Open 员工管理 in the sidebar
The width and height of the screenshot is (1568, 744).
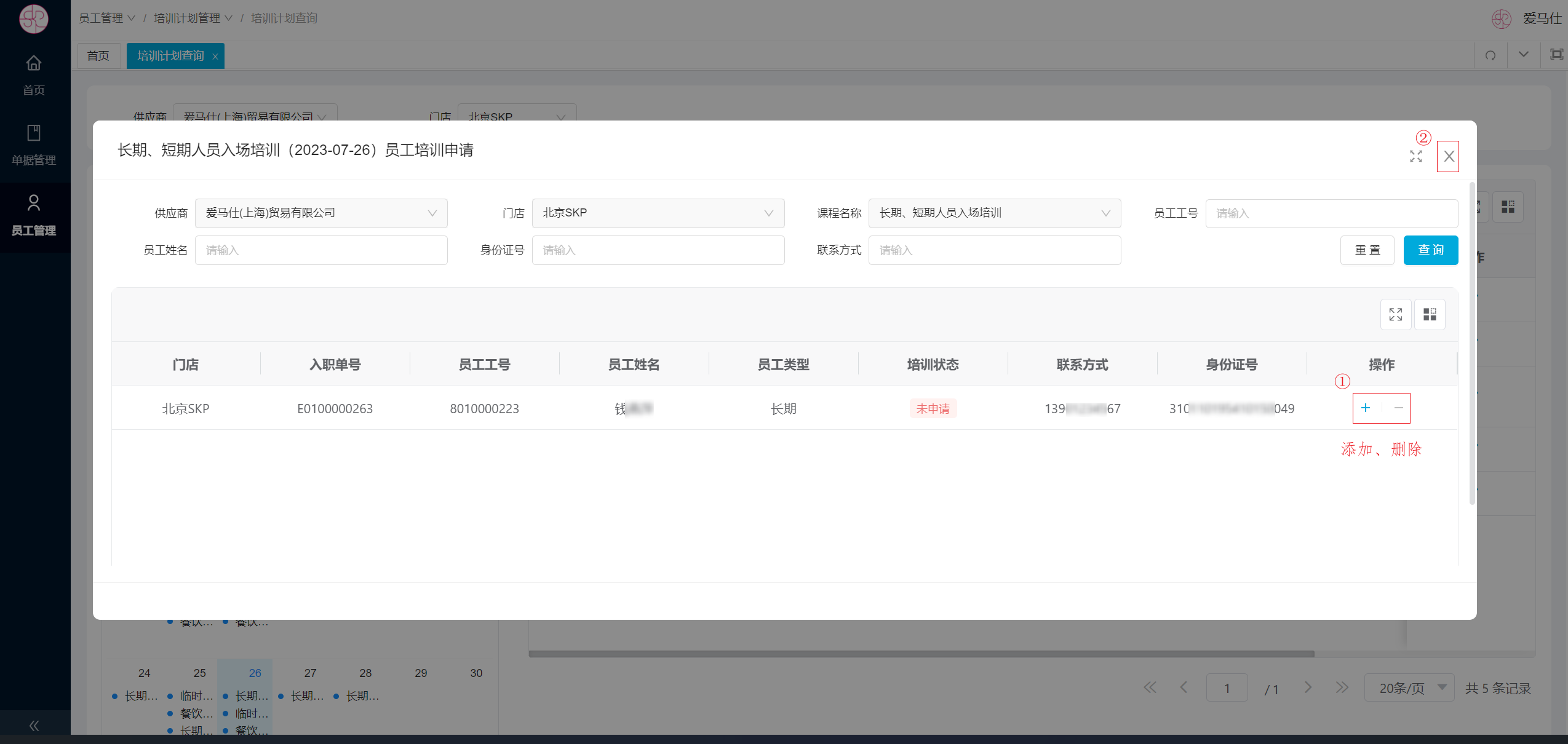pos(34,216)
